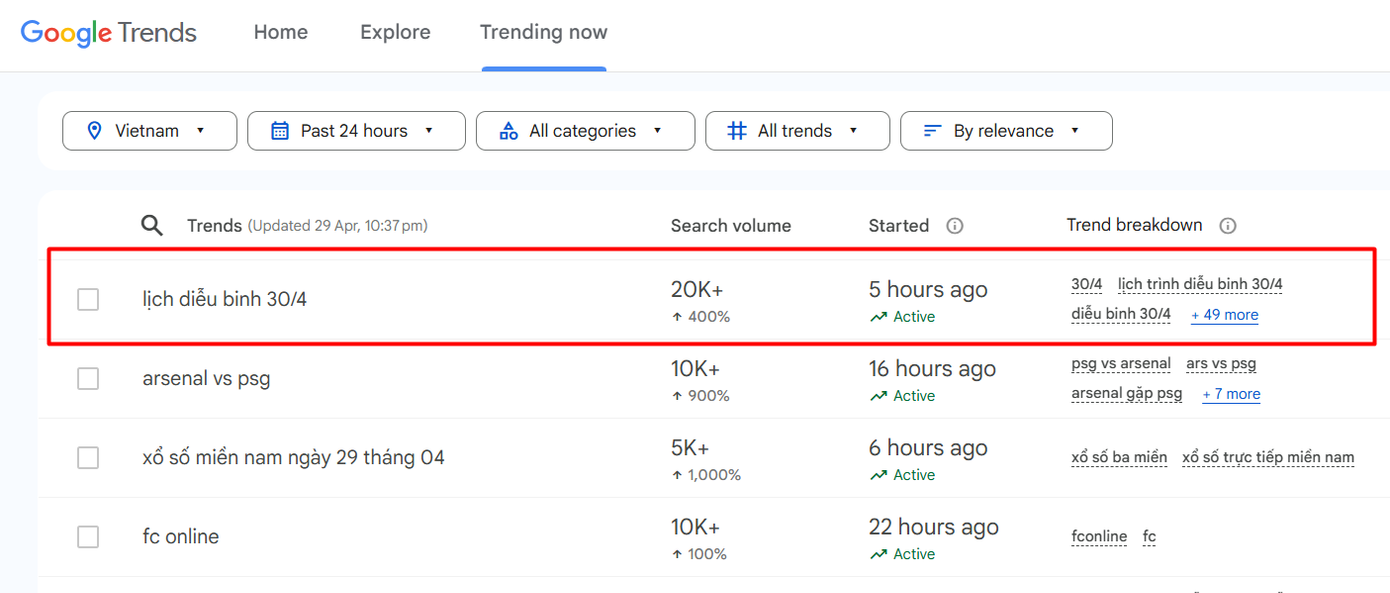Open the Past 24 hours time dropdown

point(356,130)
